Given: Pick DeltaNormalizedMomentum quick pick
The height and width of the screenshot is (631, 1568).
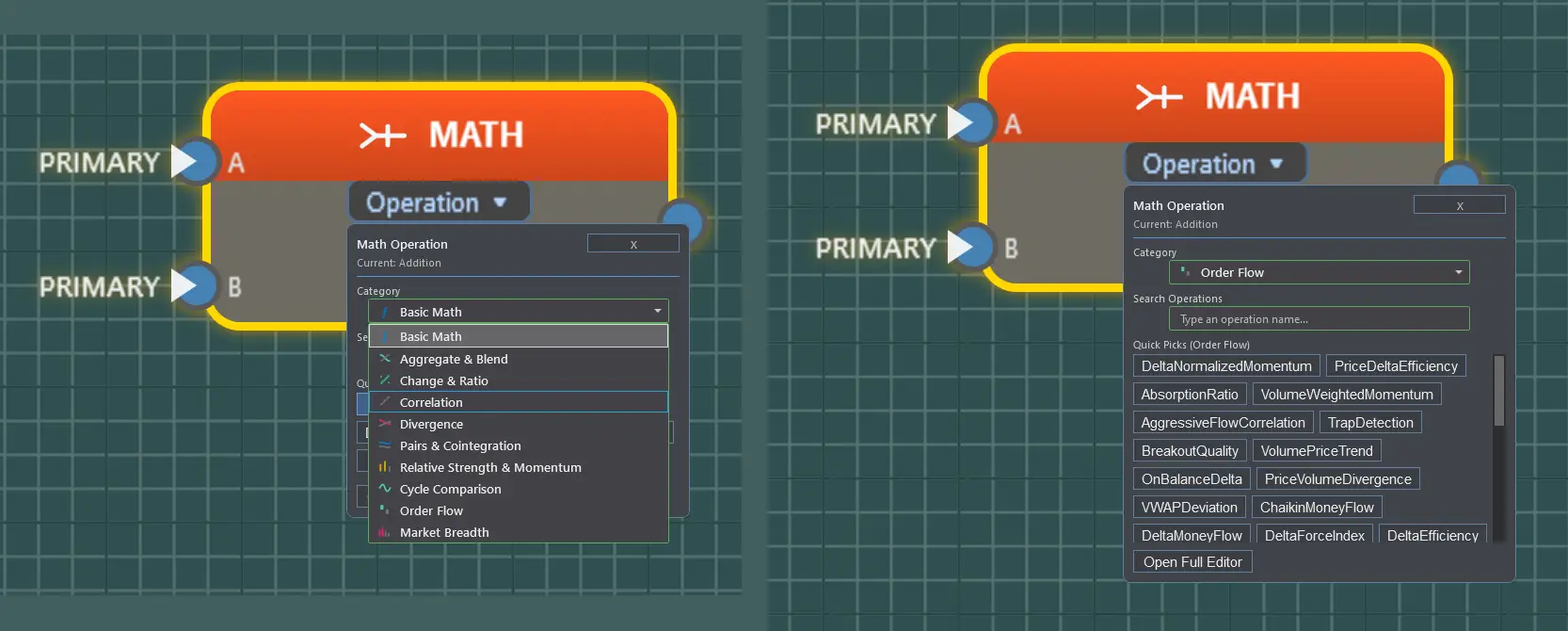Looking at the screenshot, I should 1226,366.
